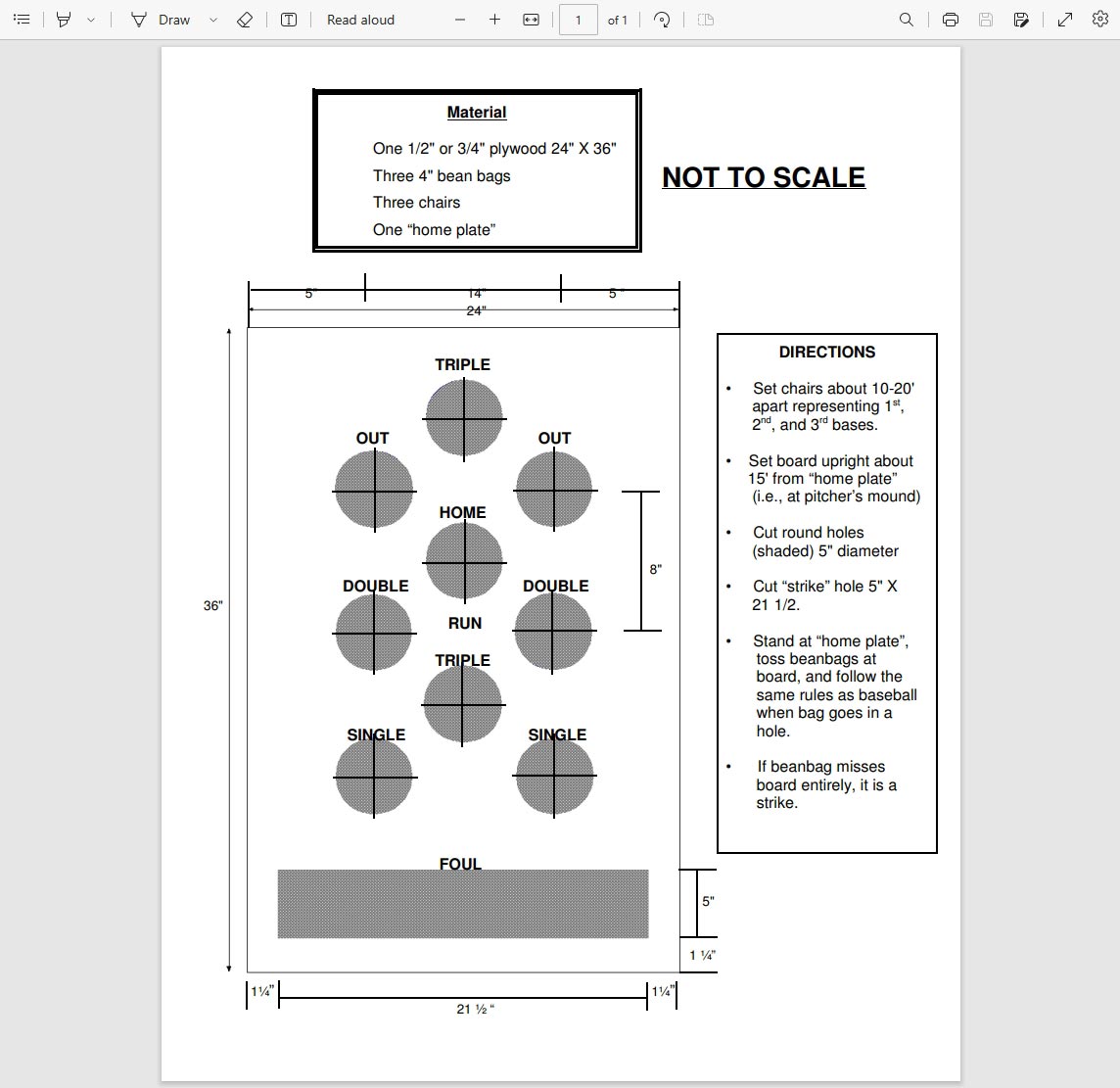Select the Highlight tool
1120x1088 pixels.
click(x=64, y=20)
